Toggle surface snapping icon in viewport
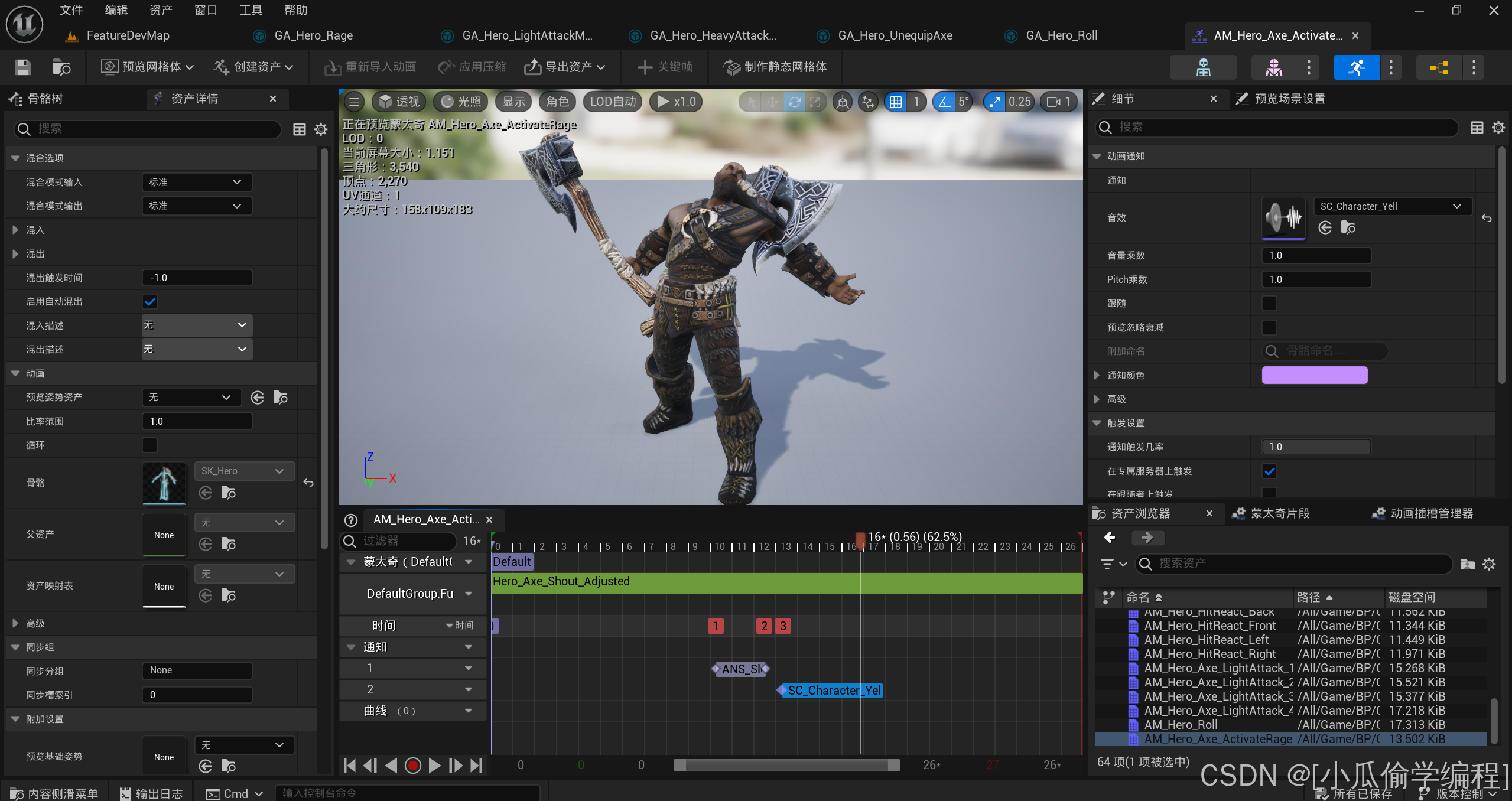The image size is (1512, 801). pyautogui.click(x=868, y=102)
